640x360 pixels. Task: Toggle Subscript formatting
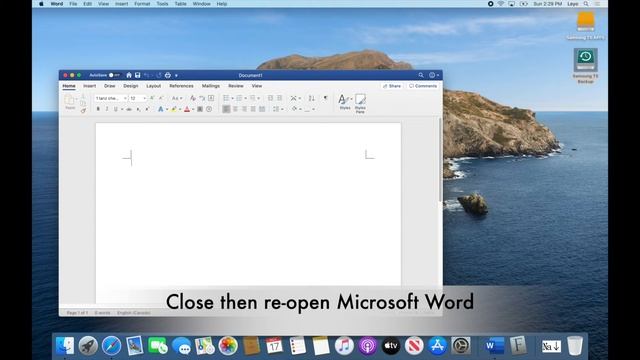[x=138, y=109]
